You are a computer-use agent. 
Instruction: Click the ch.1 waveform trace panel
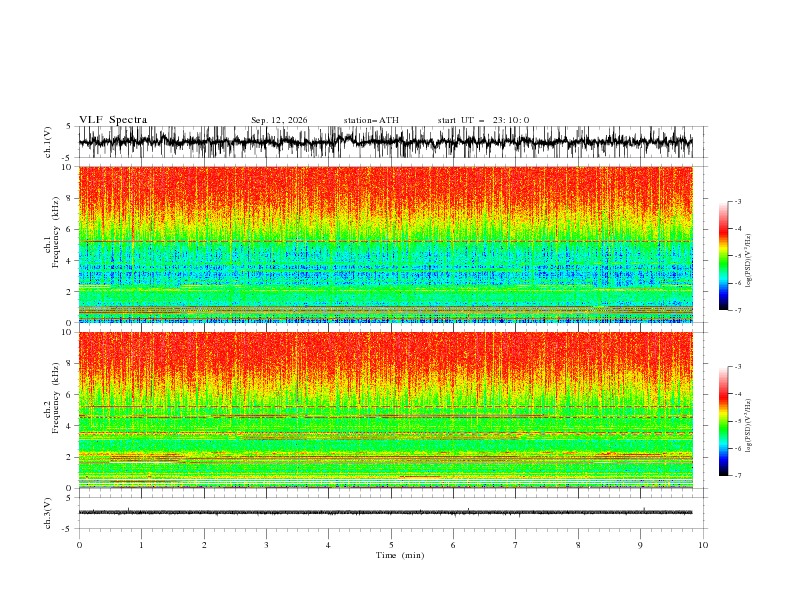[385, 142]
